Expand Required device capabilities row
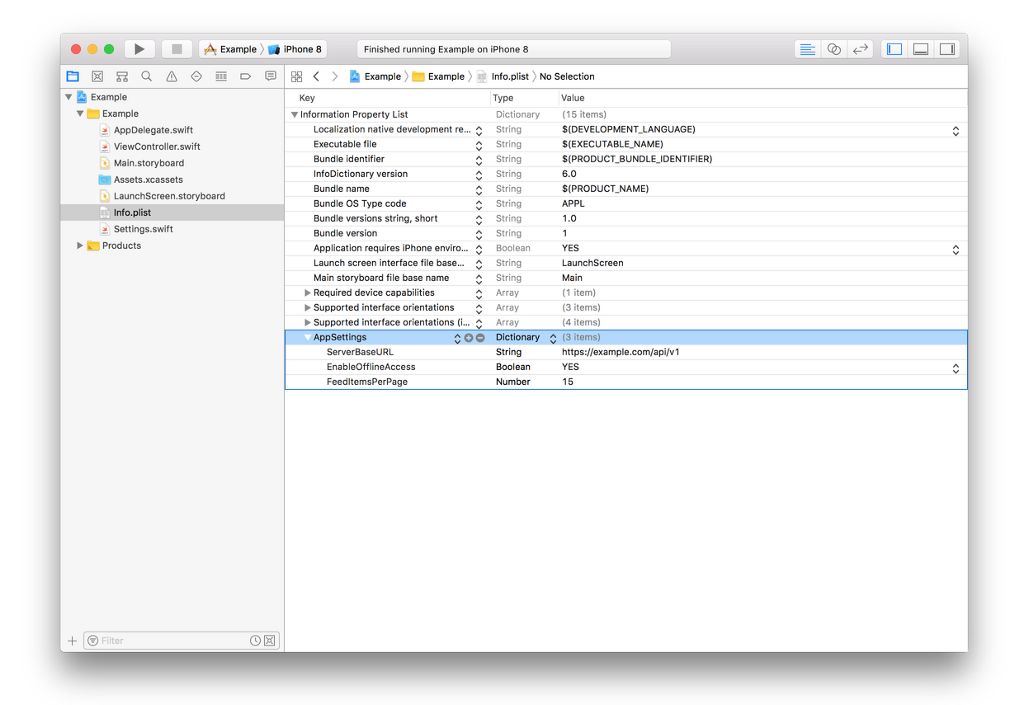 (x=307, y=293)
